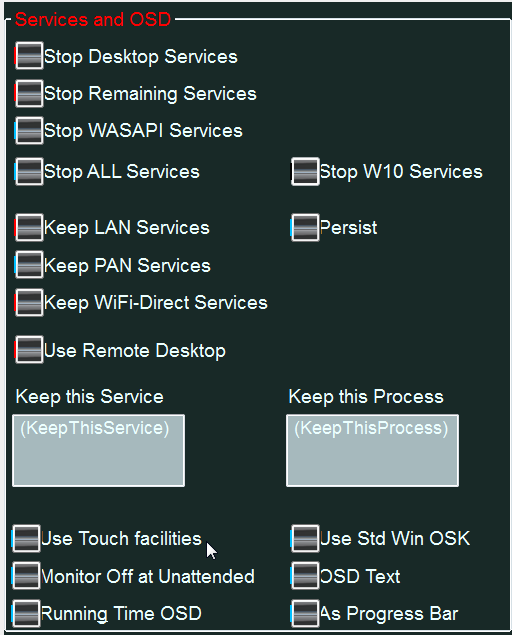Enable As Progress Bar checkbox

pos(305,613)
